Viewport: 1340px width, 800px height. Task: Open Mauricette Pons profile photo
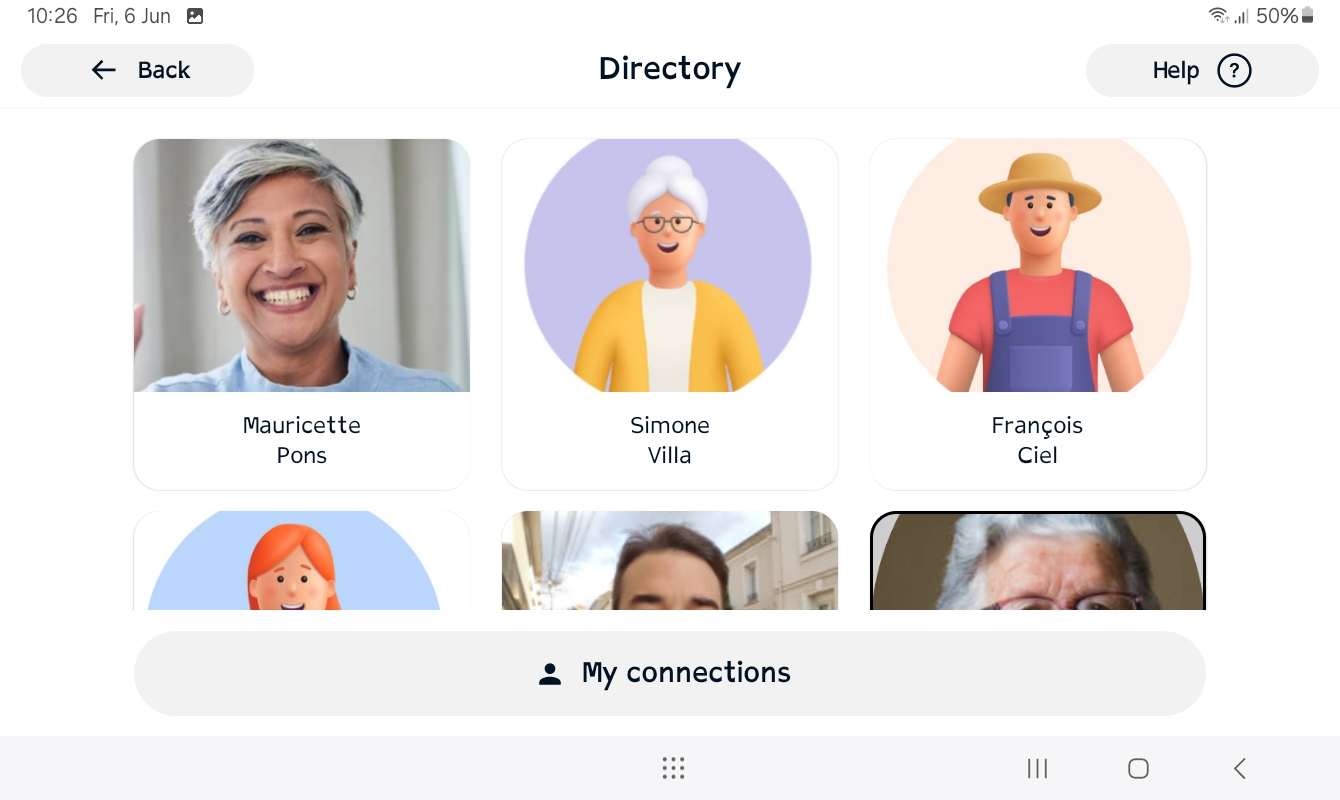click(x=302, y=265)
